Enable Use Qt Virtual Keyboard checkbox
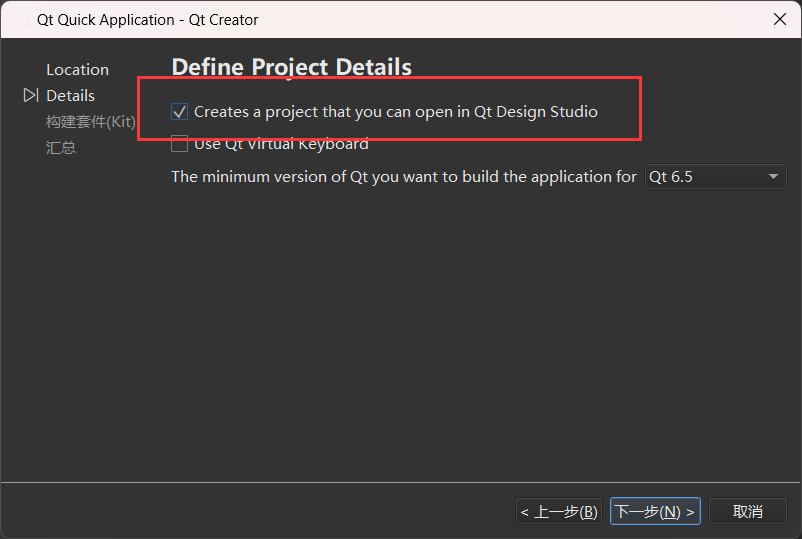This screenshot has width=802, height=539. coord(180,144)
